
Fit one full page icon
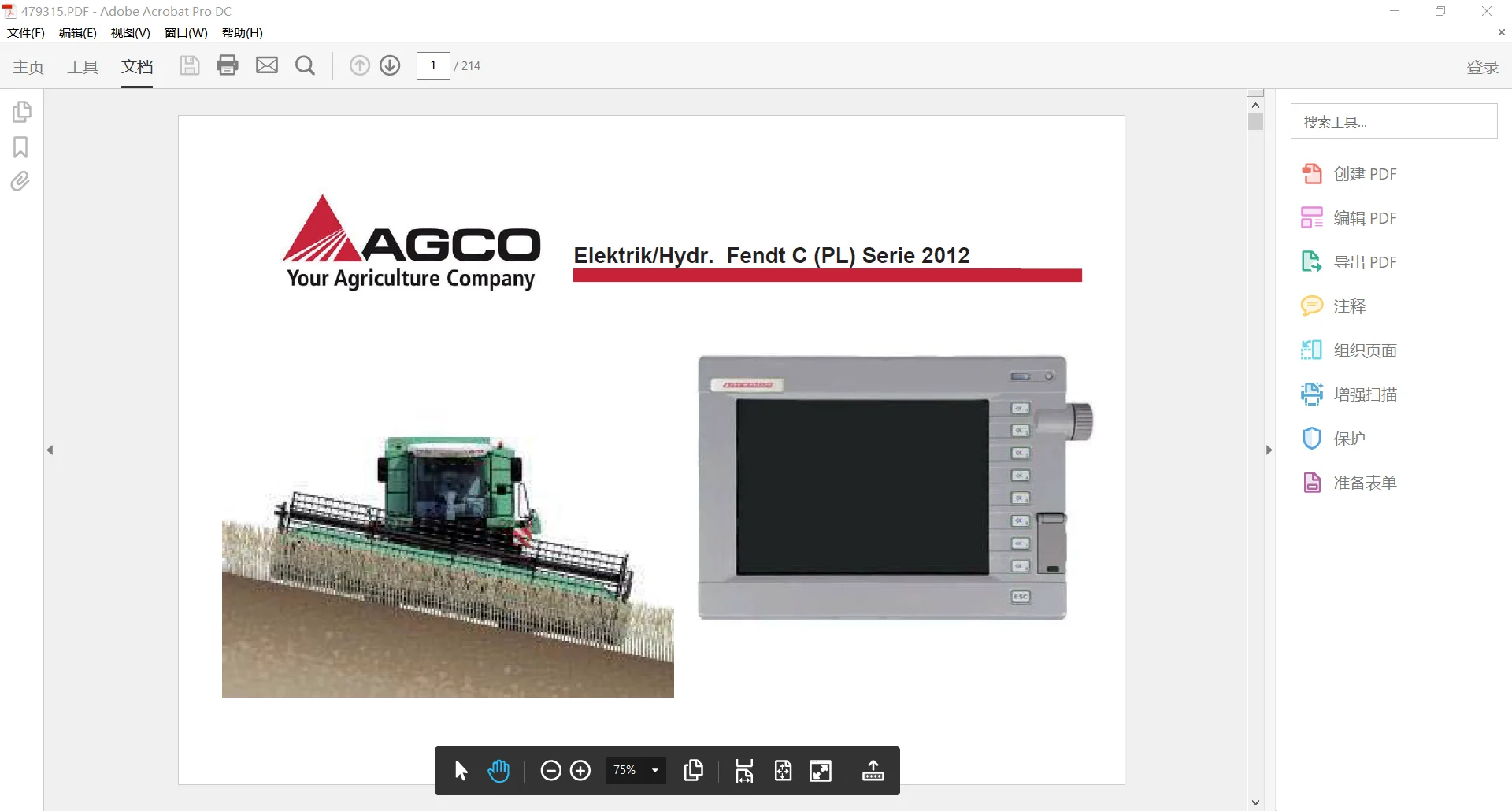point(783,771)
